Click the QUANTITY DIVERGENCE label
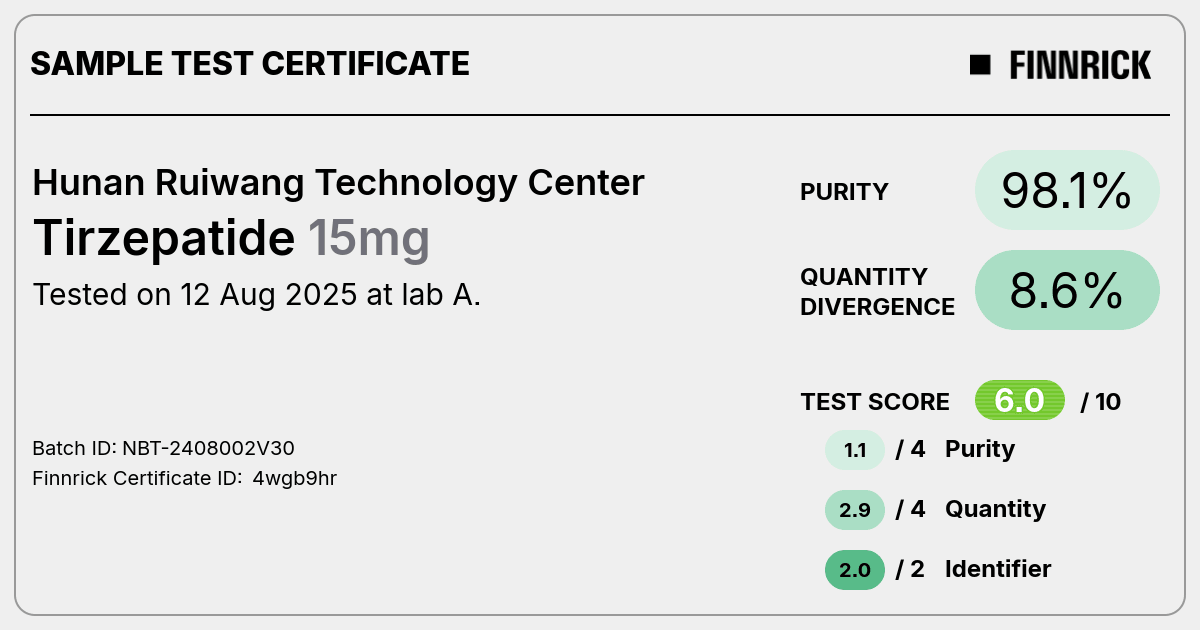Screen dimensions: 1200x630 pos(877,291)
